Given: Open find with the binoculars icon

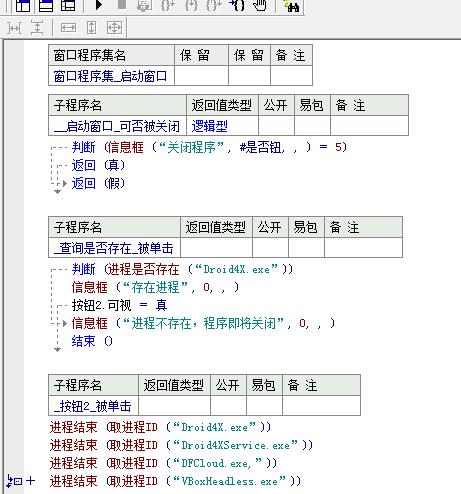Looking at the screenshot, I should click(x=291, y=6).
